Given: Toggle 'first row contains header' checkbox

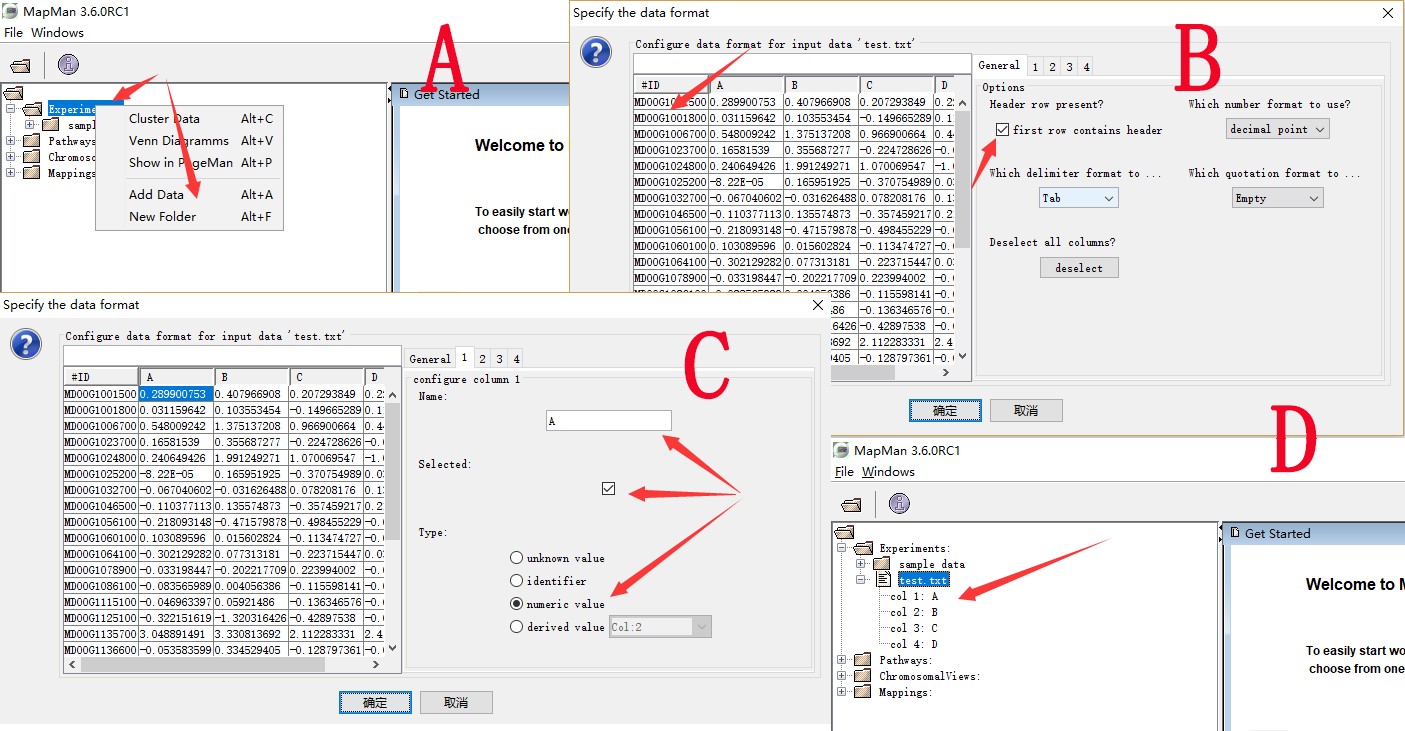Looking at the screenshot, I should tap(1002, 130).
